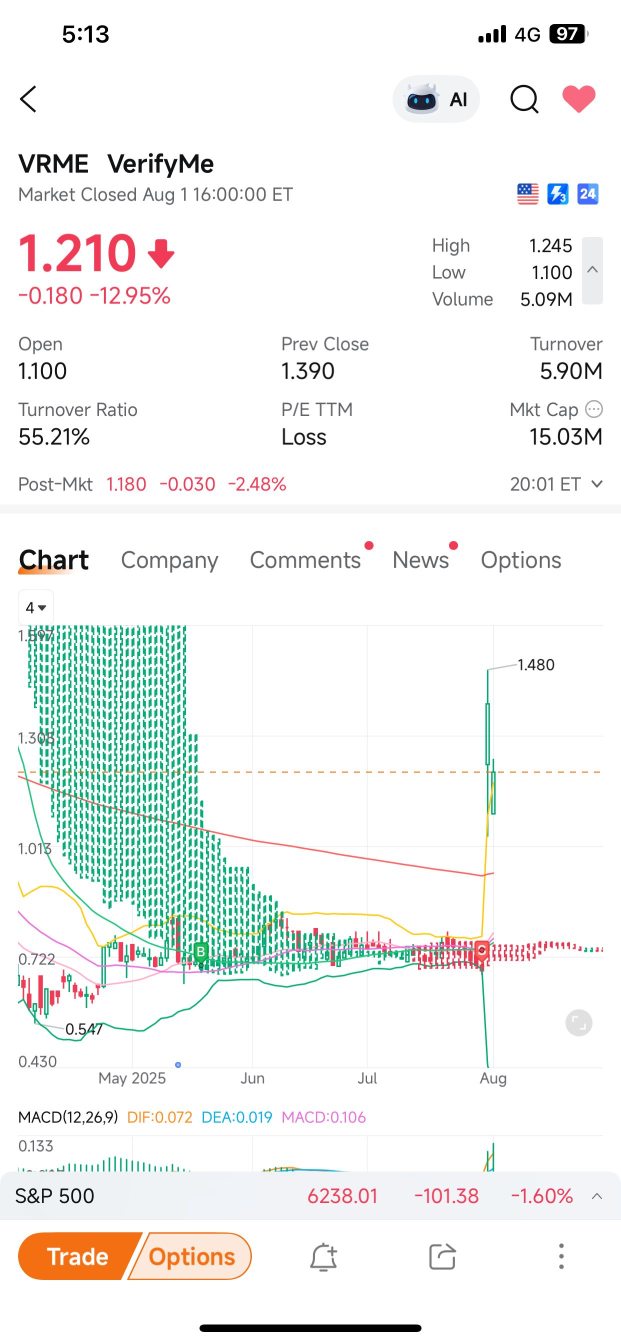Screen dimensions: 621x1344
Task: Toggle the pink heart favorite icon
Action: click(579, 99)
